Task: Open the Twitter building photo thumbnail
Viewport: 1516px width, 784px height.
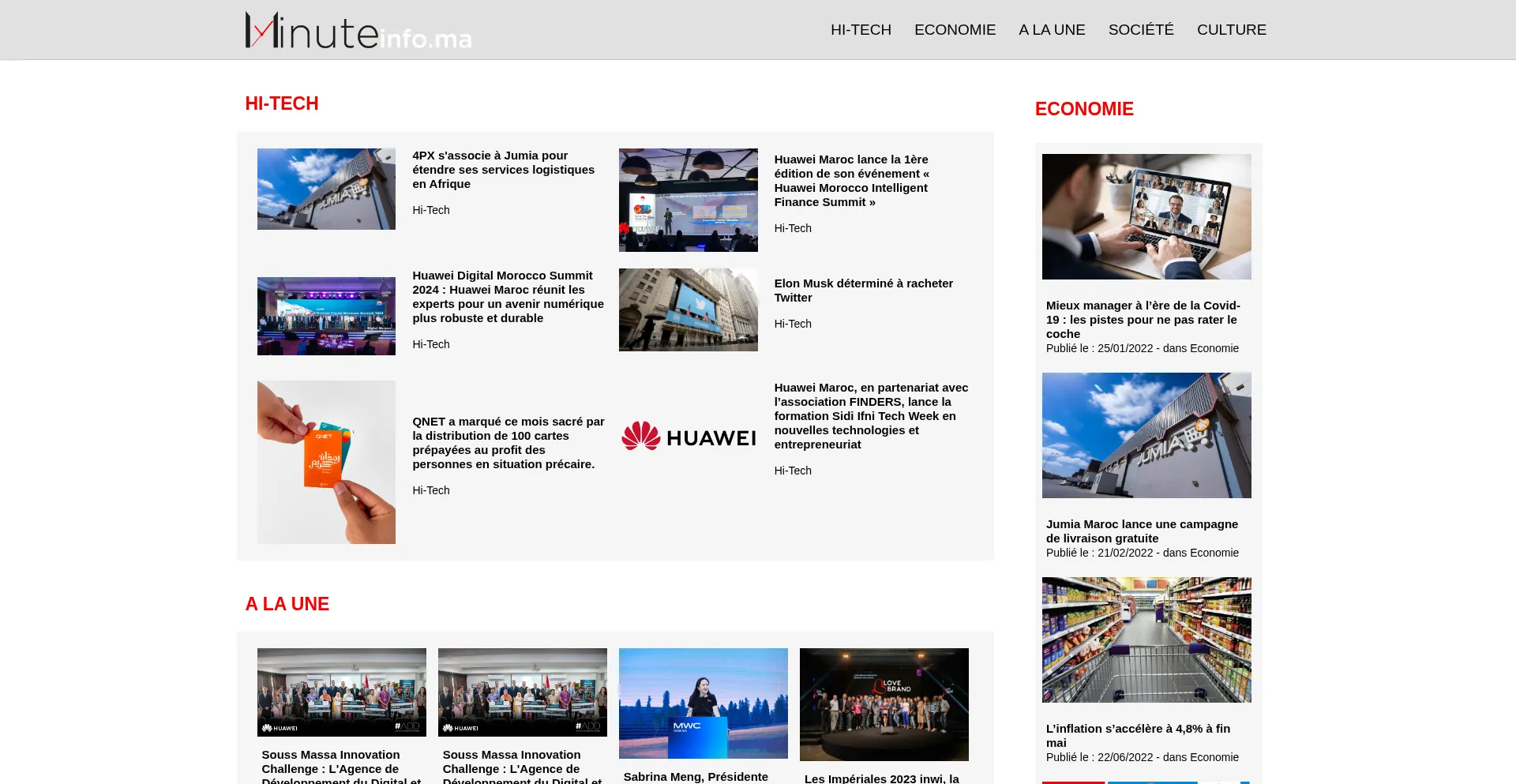Action: point(689,309)
